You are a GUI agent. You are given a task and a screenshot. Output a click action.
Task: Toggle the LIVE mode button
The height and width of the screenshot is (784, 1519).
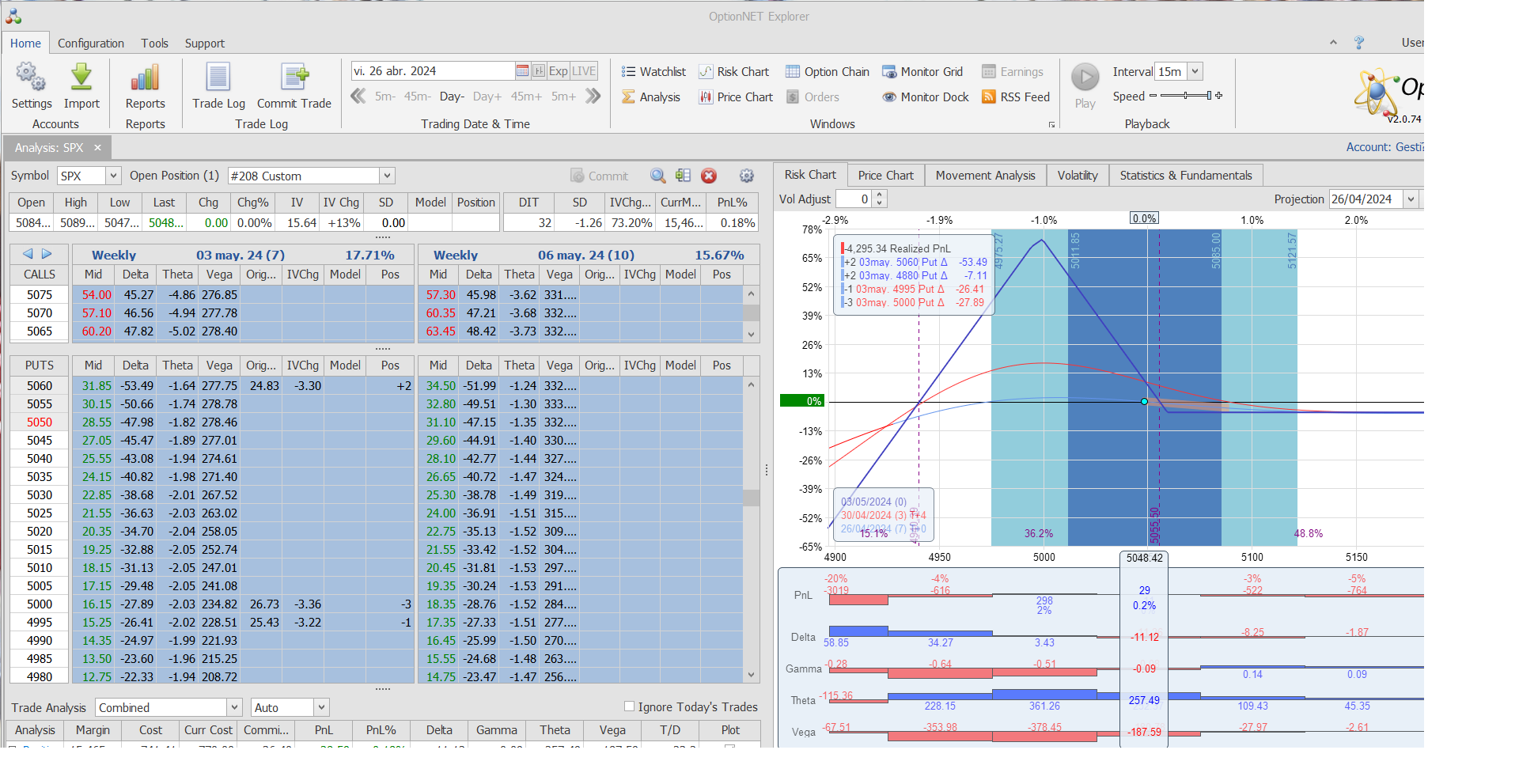click(x=584, y=71)
